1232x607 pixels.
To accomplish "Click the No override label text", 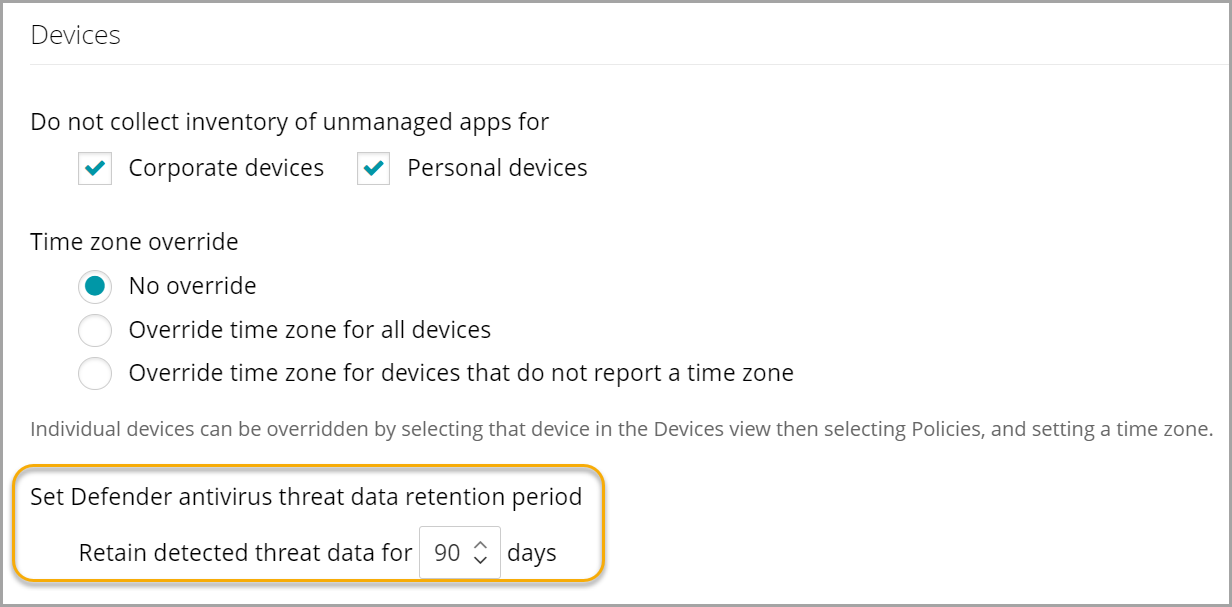I will (192, 286).
